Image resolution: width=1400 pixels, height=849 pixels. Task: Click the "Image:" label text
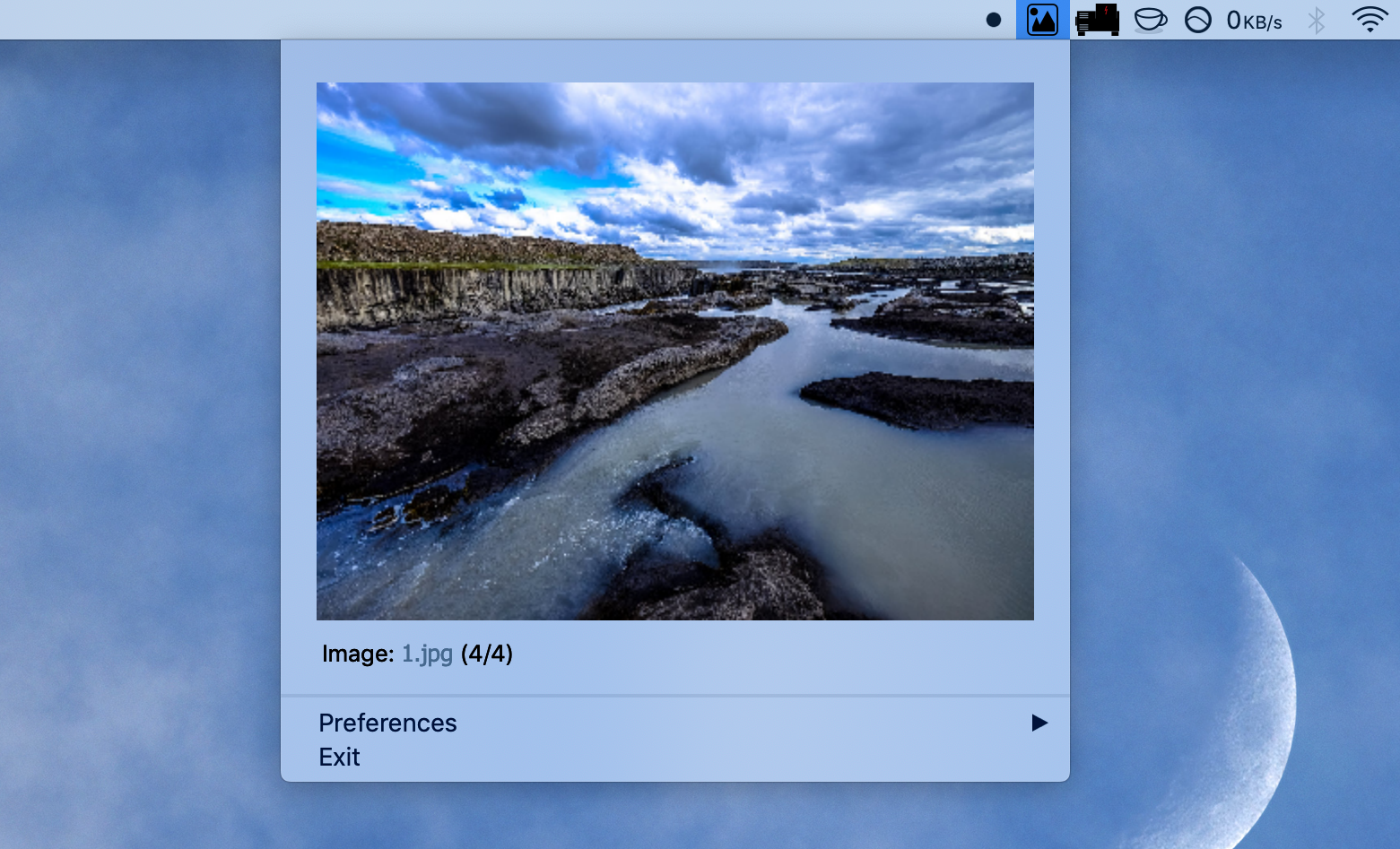(357, 654)
